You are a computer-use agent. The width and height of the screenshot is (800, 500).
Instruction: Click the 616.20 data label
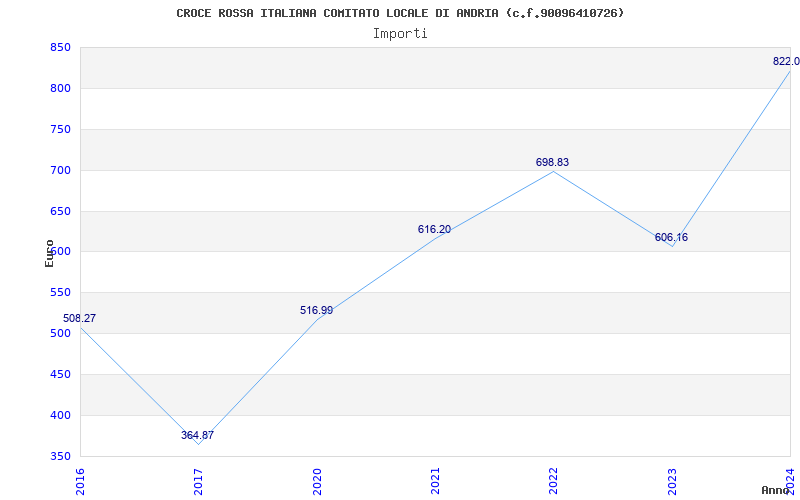point(434,230)
